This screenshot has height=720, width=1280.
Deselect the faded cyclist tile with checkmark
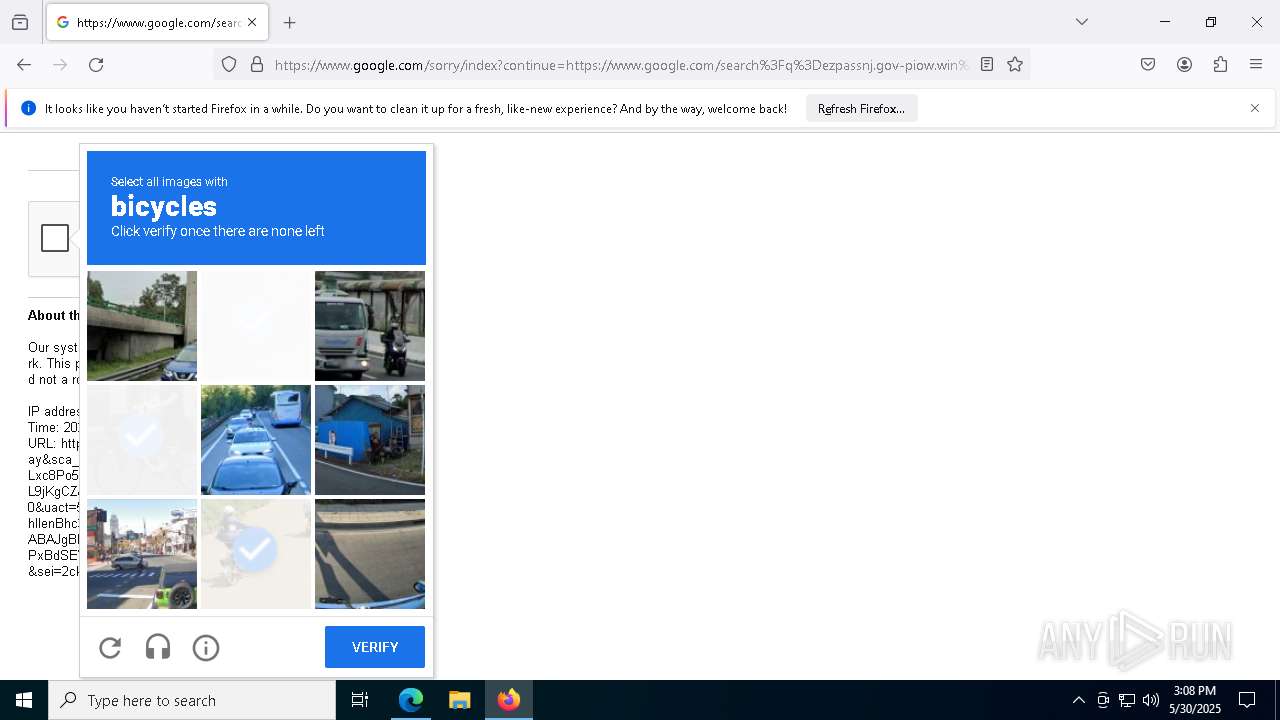256,554
